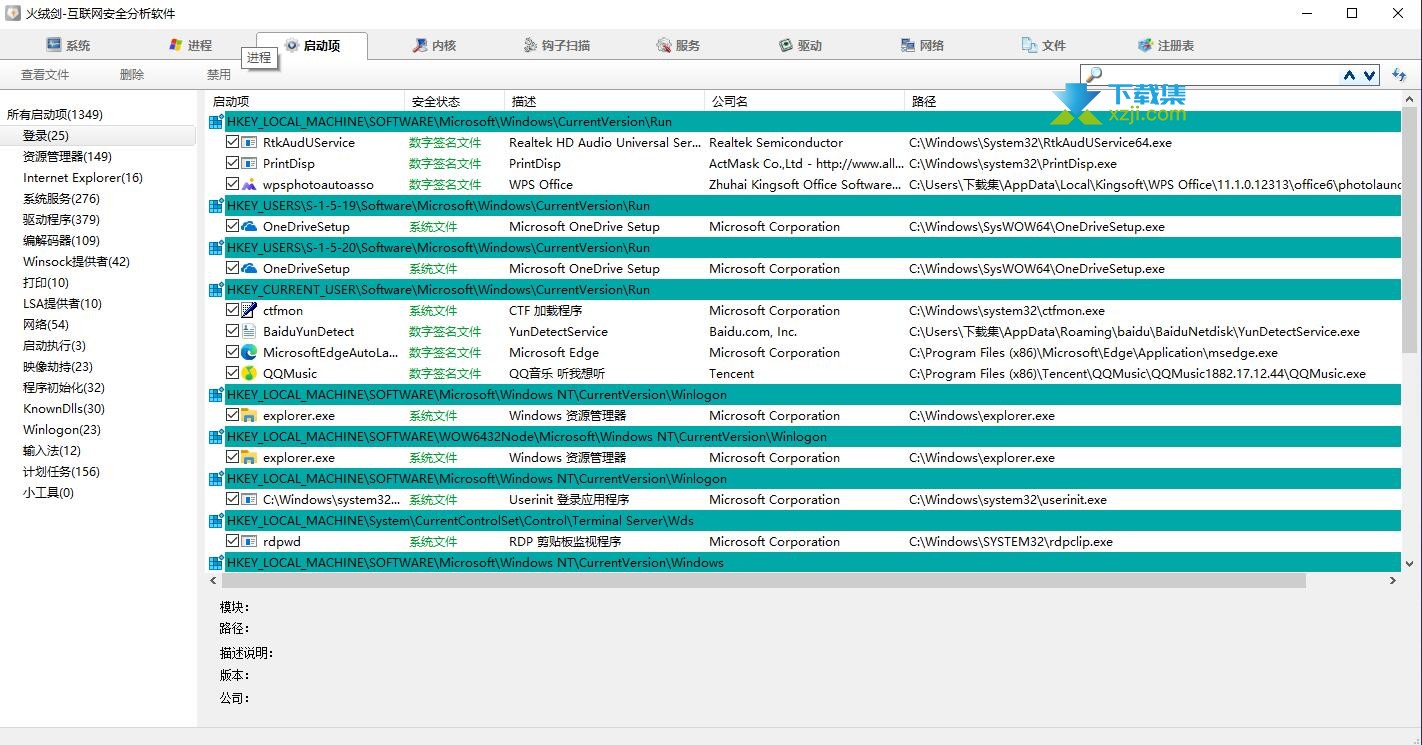Click the MicrosoftEdgeAutoLaunch Edge icon
The image size is (1422, 745).
click(x=249, y=352)
